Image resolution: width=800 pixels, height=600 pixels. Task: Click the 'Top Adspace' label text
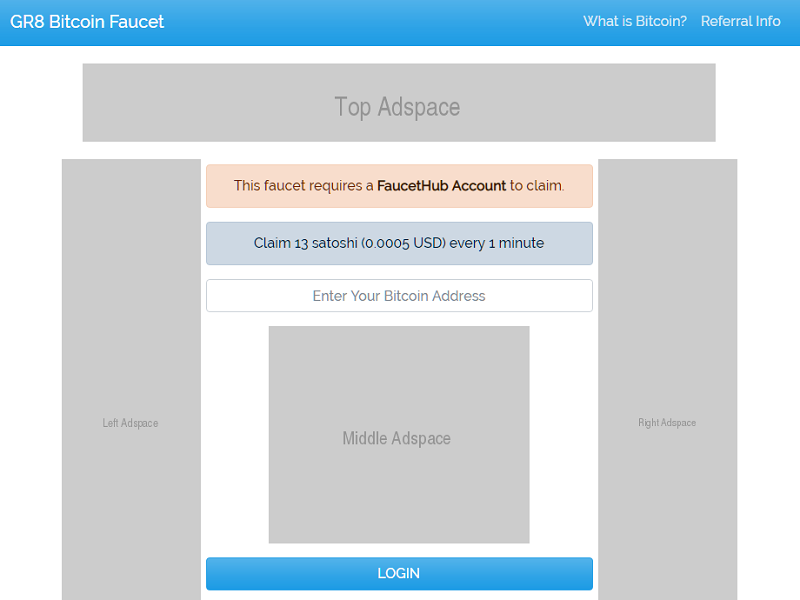(x=397, y=107)
